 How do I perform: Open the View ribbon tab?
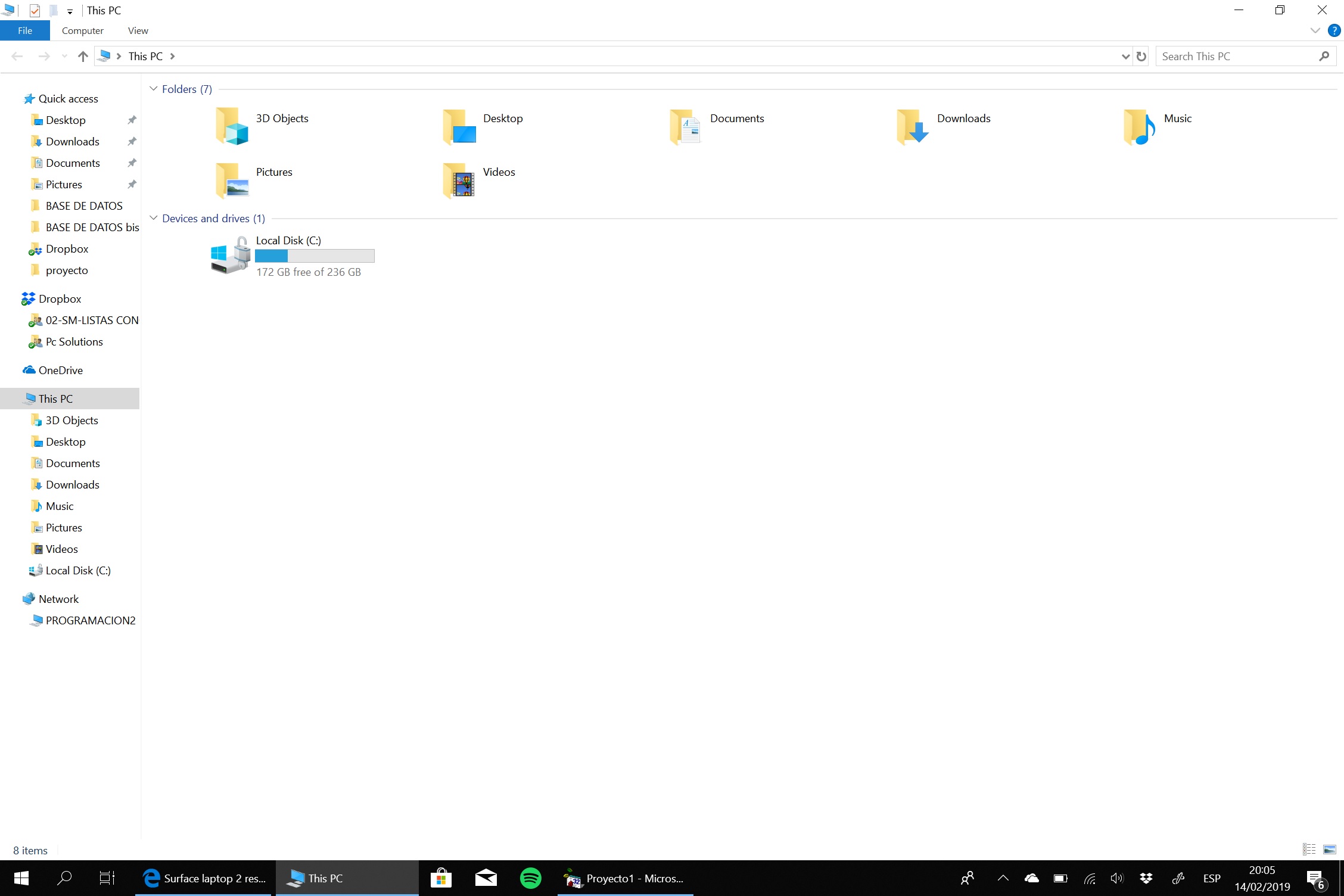(x=138, y=30)
